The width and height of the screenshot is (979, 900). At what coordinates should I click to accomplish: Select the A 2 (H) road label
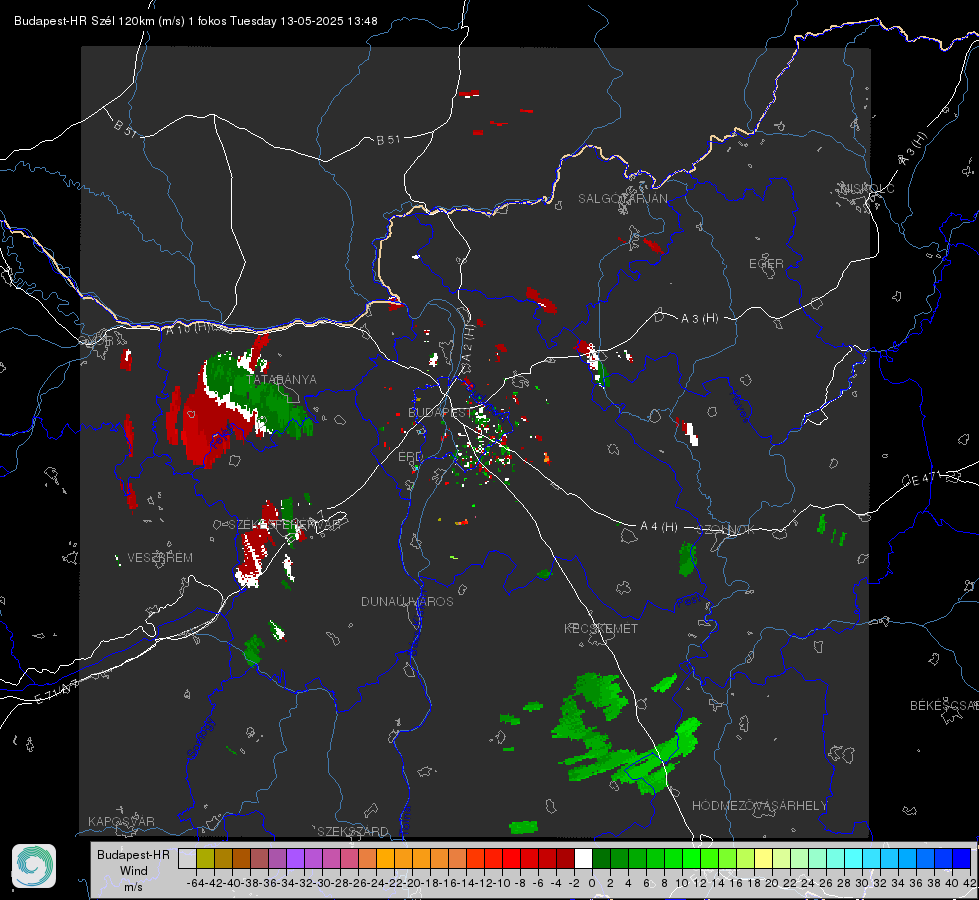[x=468, y=342]
